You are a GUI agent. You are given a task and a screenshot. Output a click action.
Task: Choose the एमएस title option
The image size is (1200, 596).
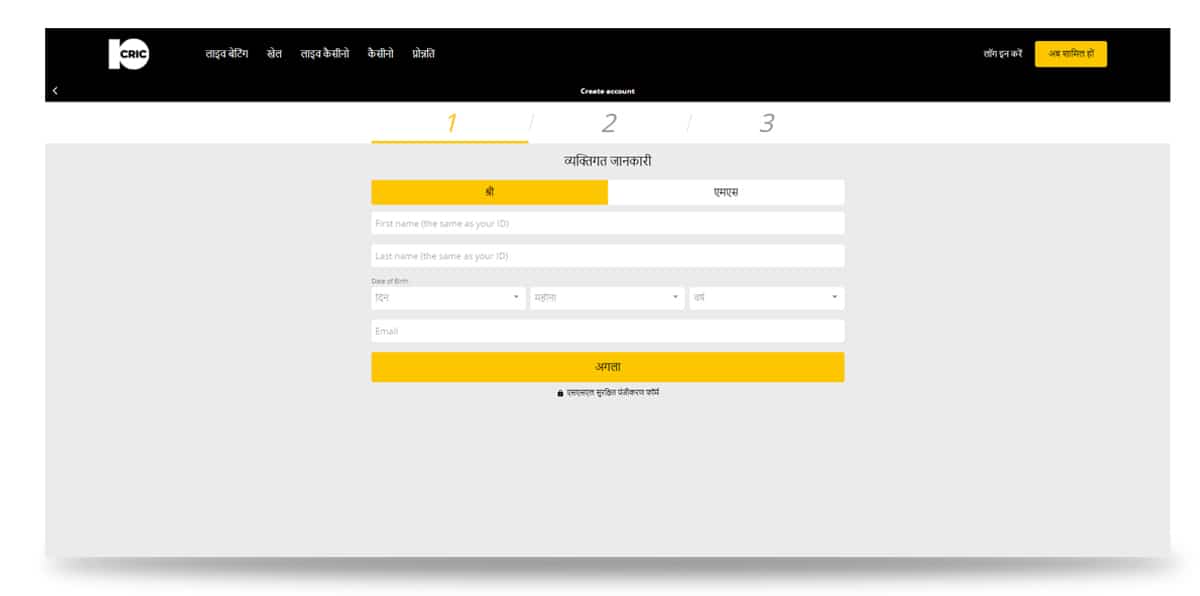pyautogui.click(x=726, y=192)
